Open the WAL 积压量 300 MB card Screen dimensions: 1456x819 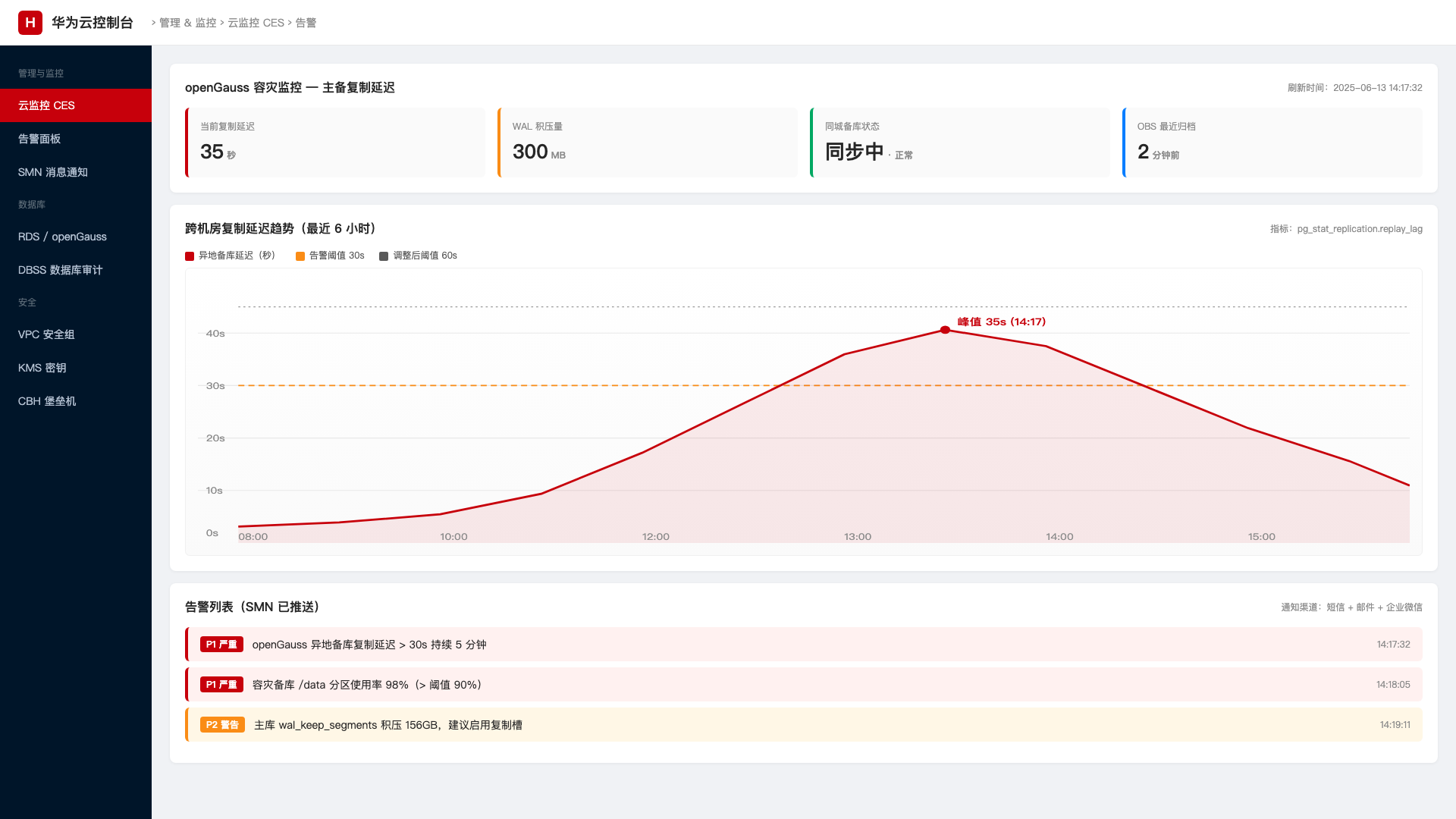click(648, 143)
